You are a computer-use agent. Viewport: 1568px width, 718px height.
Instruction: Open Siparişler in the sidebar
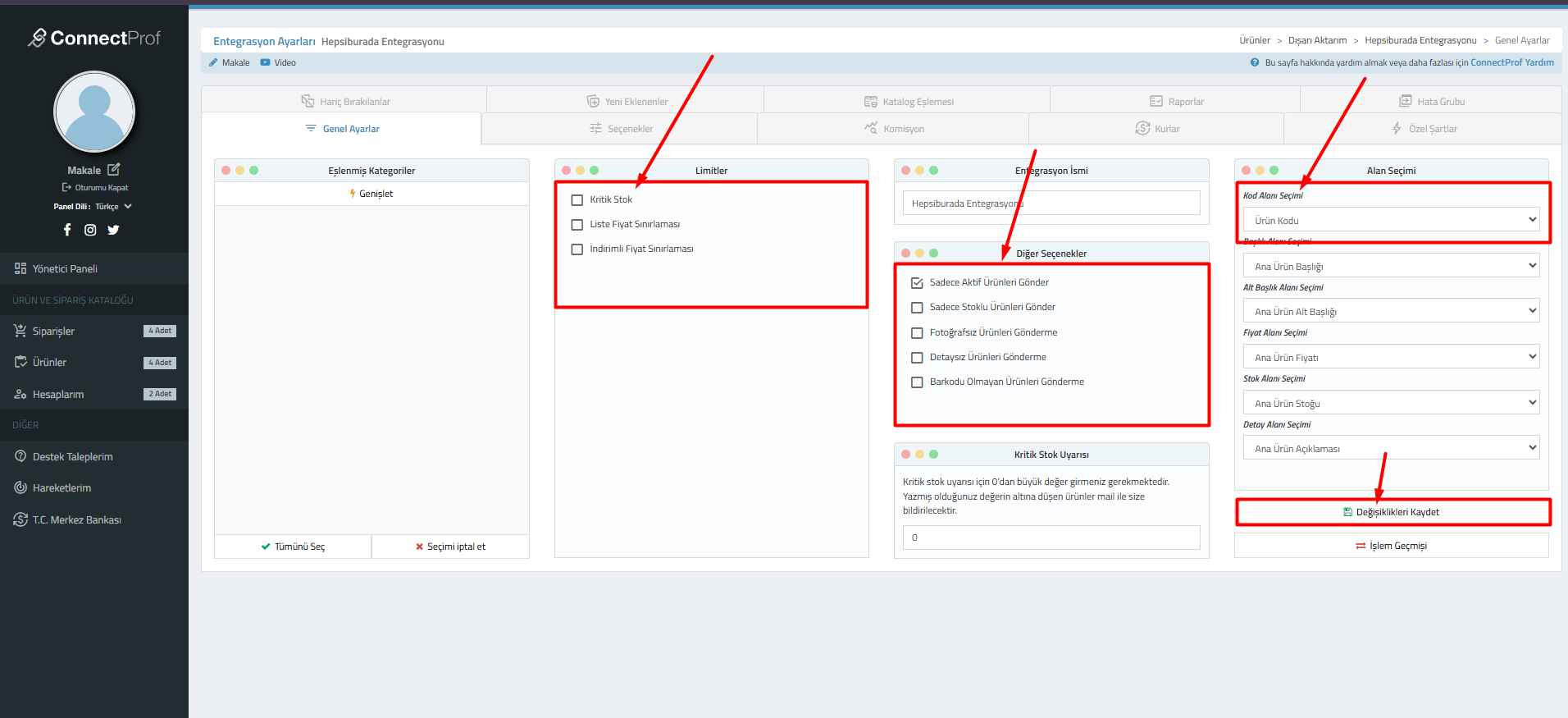click(x=53, y=332)
